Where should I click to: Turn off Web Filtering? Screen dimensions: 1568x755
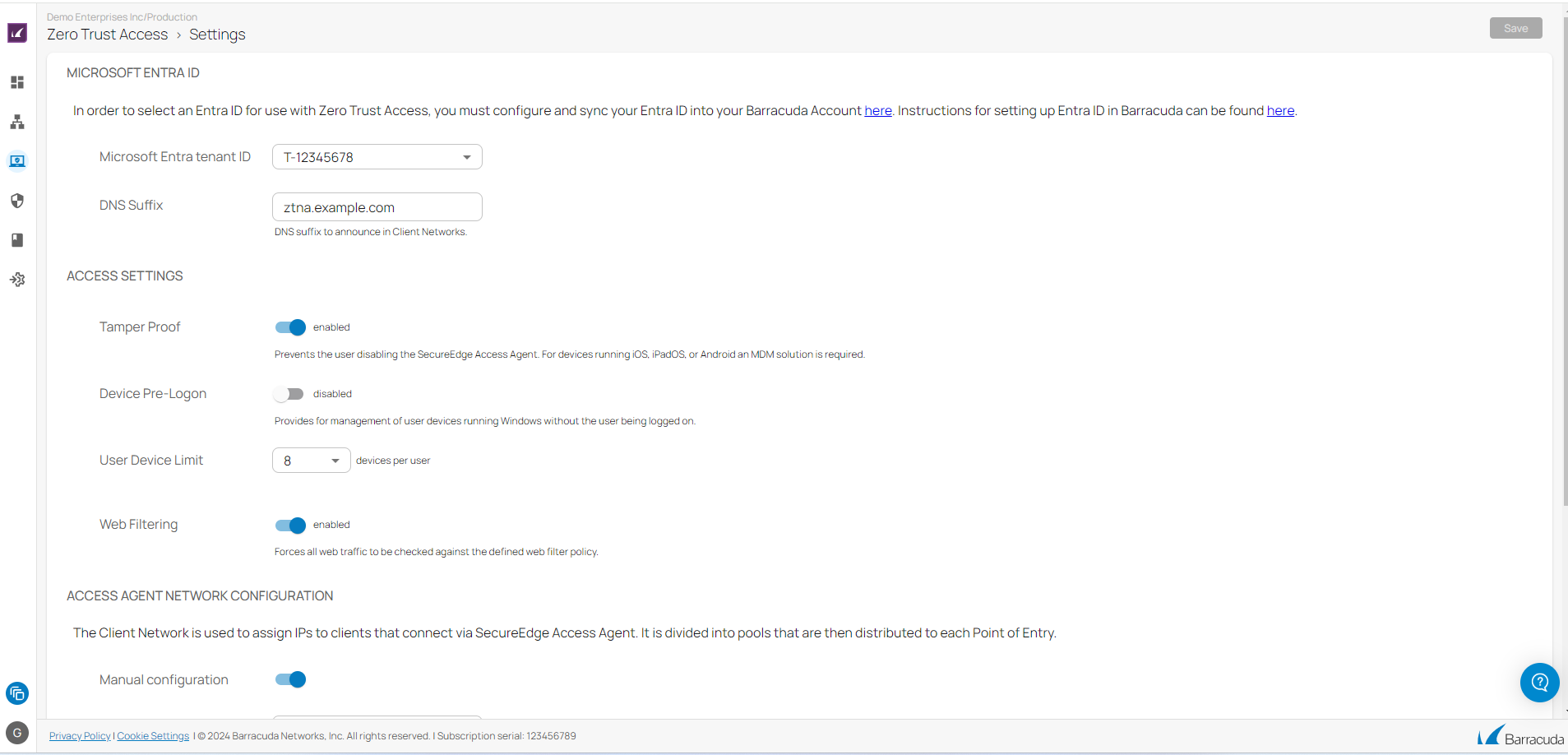(289, 525)
